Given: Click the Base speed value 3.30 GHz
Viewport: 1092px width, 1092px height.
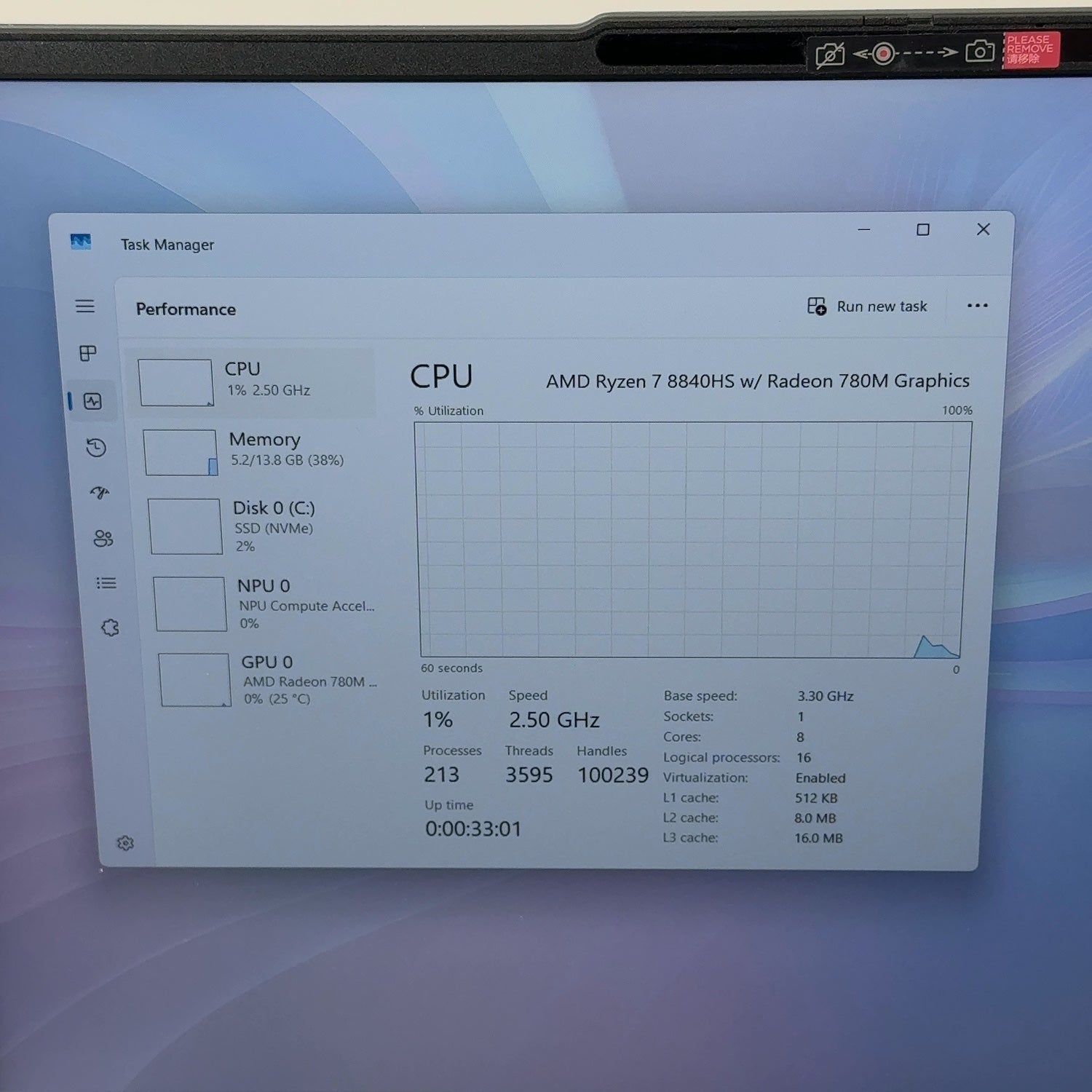Looking at the screenshot, I should 826,697.
